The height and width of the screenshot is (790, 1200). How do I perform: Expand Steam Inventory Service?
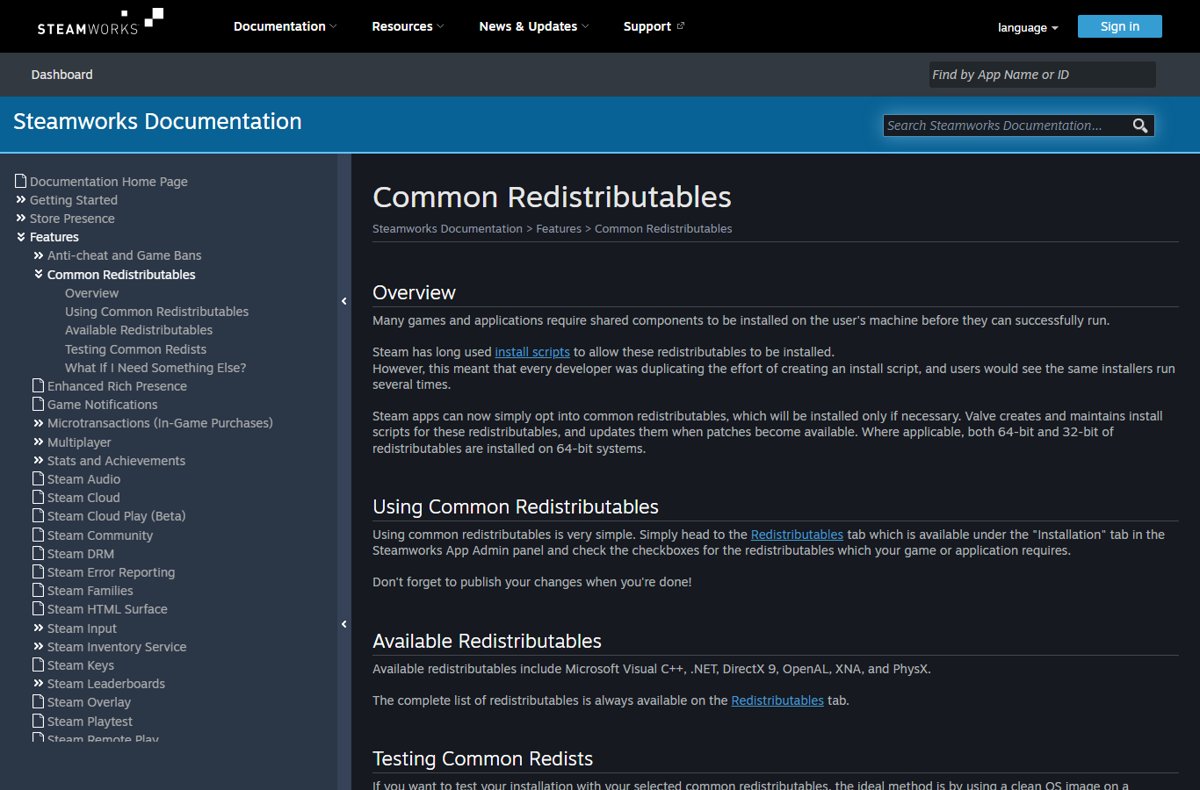pyautogui.click(x=39, y=646)
